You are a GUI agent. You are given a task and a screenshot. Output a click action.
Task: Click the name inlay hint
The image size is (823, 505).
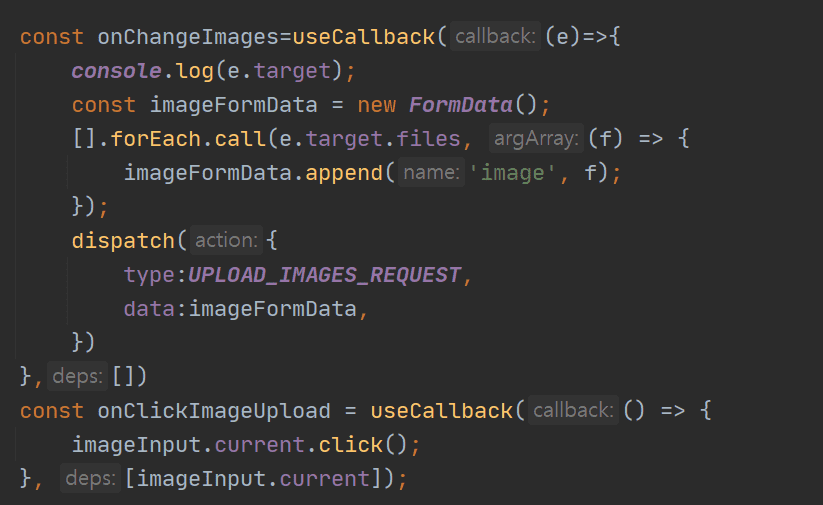(x=430, y=173)
